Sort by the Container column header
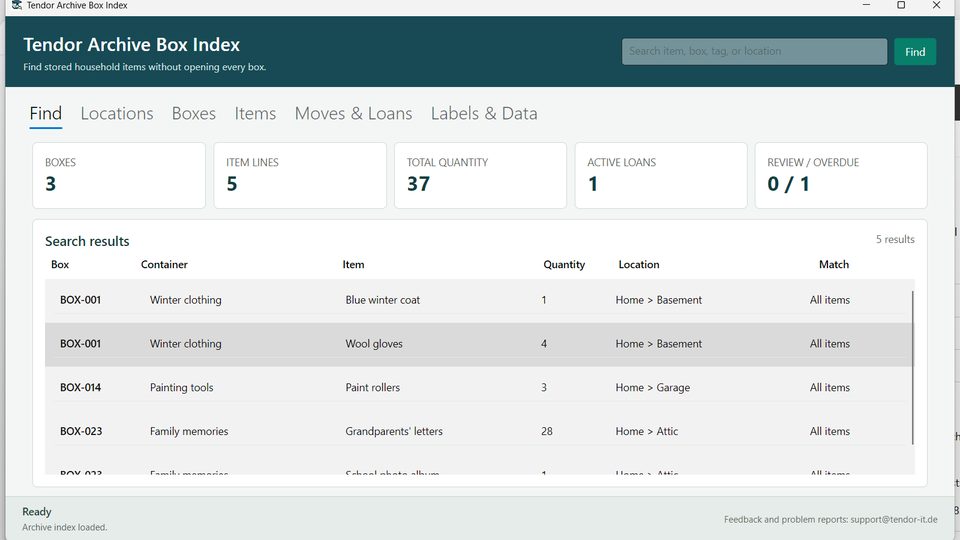 click(164, 264)
